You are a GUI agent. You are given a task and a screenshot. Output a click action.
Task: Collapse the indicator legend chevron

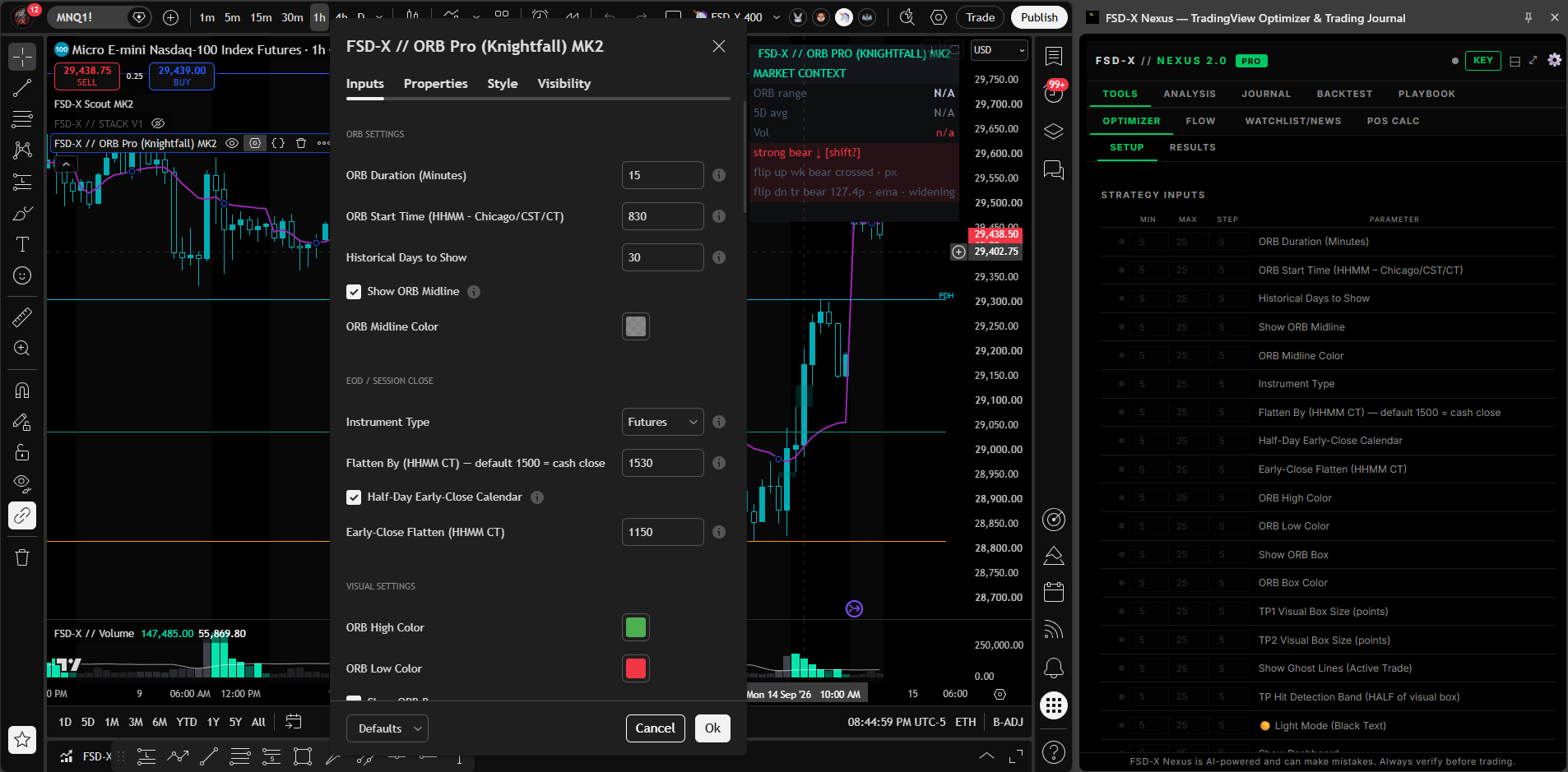66,164
